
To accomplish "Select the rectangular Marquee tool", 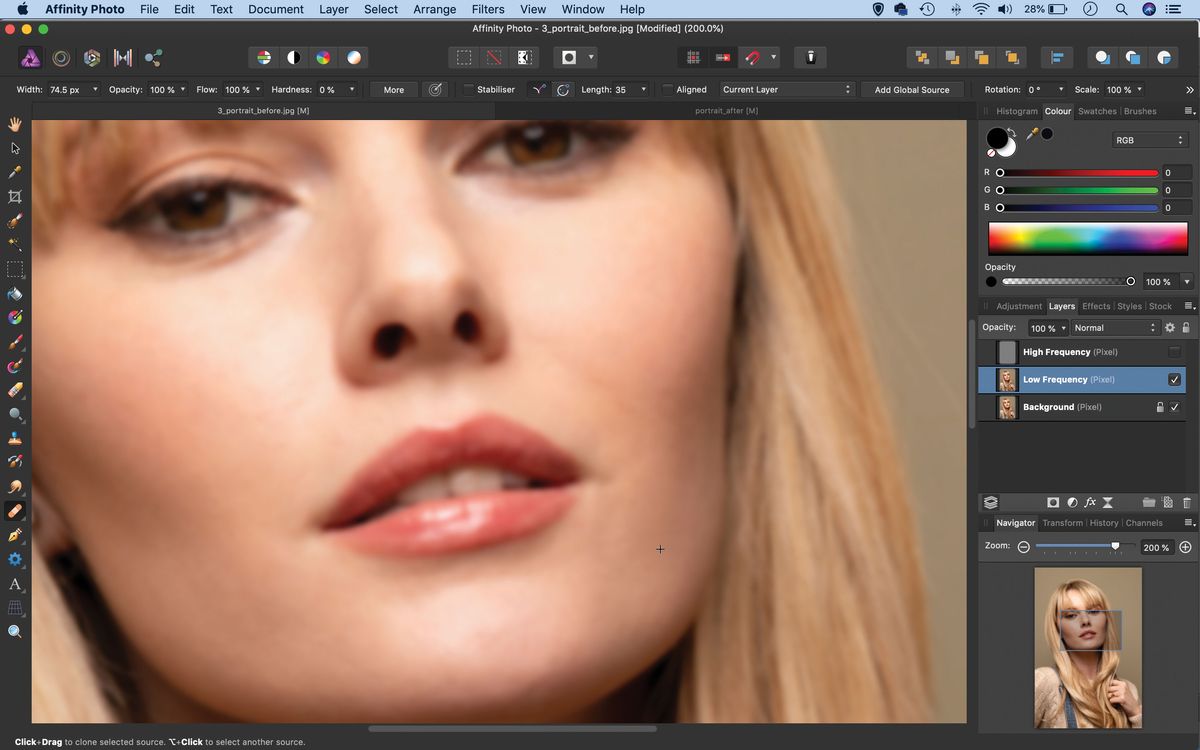I will (x=15, y=268).
